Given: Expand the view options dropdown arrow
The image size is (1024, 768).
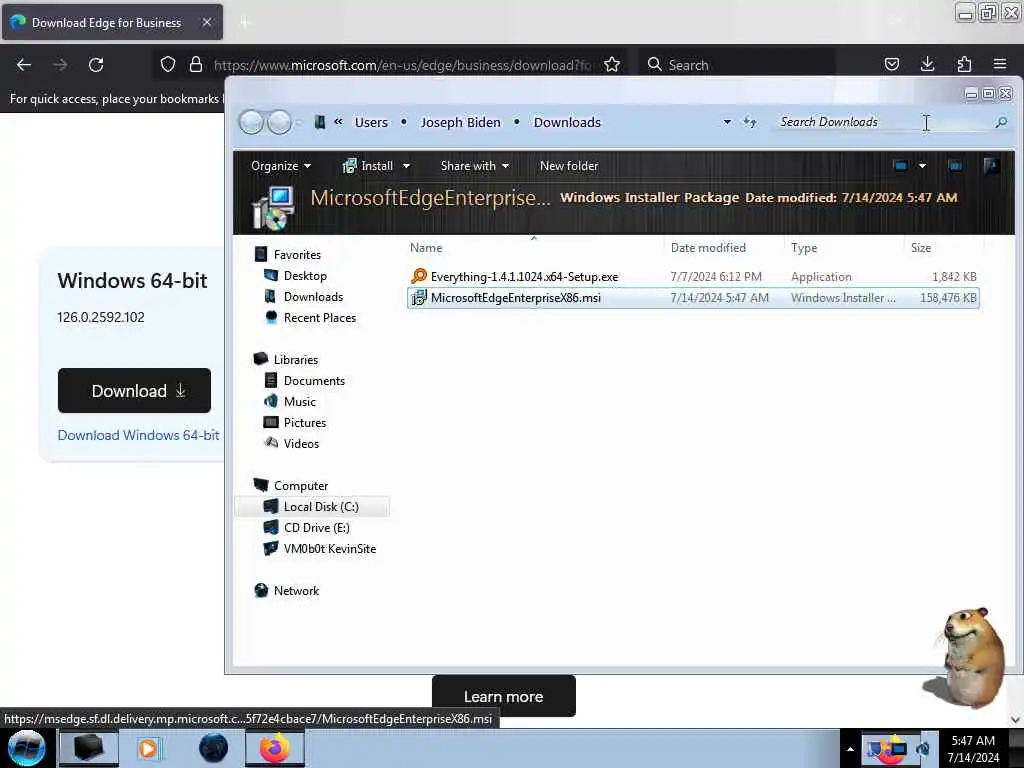Looking at the screenshot, I should pos(922,166).
